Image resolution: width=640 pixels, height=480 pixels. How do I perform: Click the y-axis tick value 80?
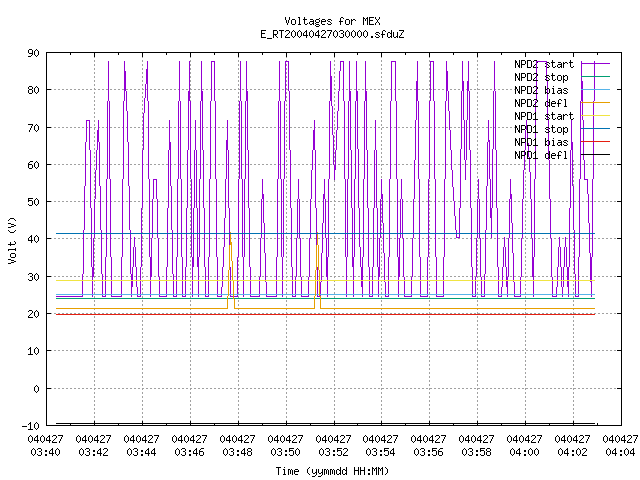point(33,90)
